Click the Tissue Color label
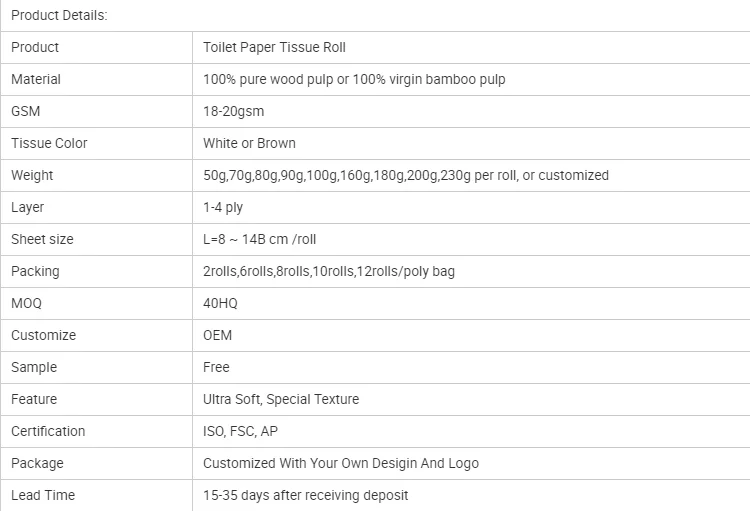This screenshot has height=511, width=750. click(x=49, y=143)
